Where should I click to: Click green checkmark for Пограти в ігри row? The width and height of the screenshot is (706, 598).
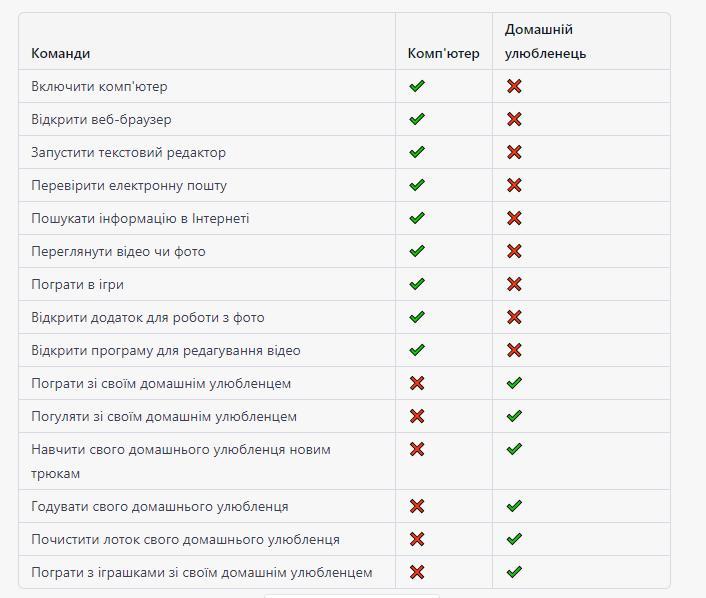click(417, 284)
